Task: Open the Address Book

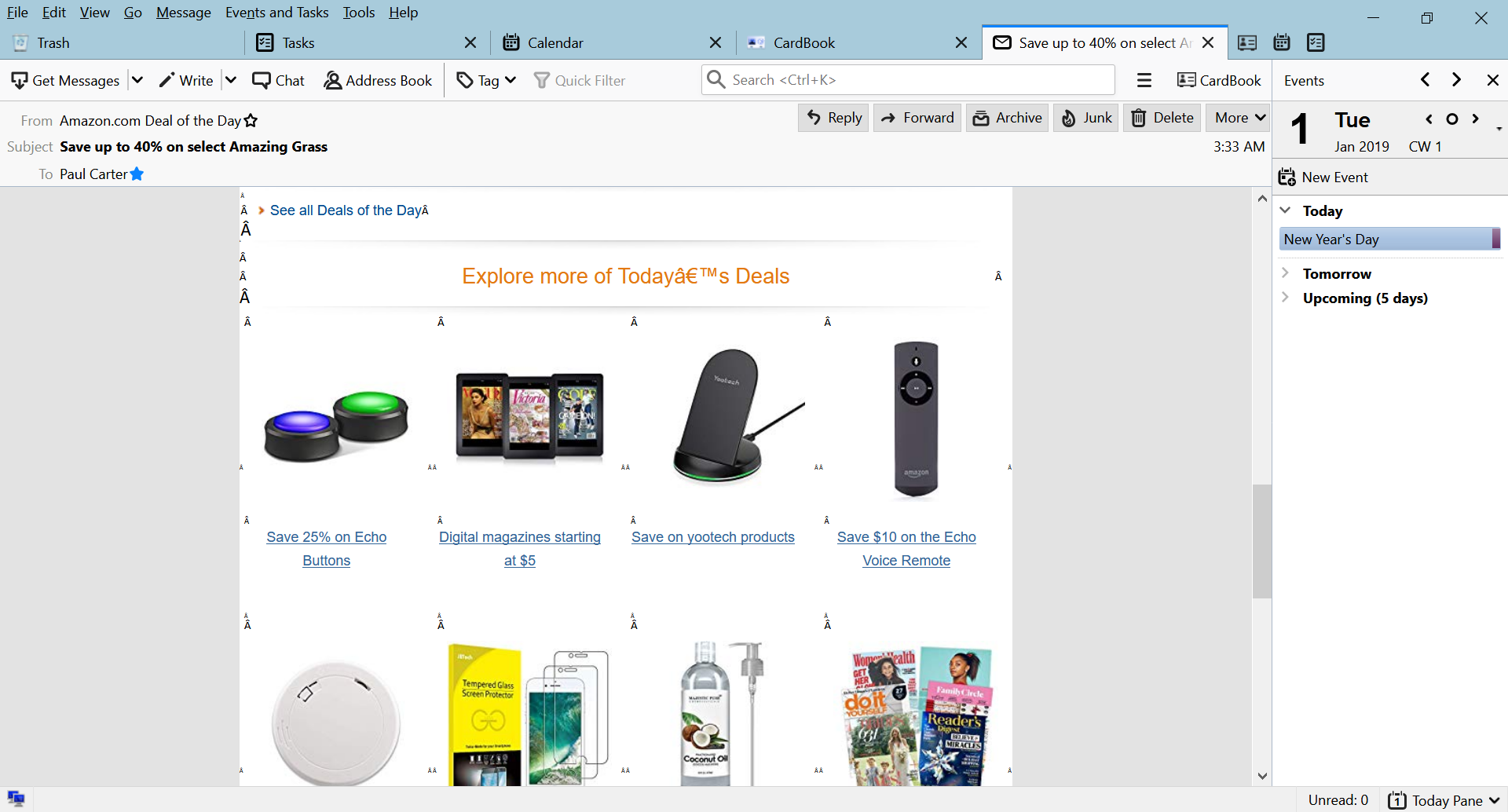Action: click(378, 80)
